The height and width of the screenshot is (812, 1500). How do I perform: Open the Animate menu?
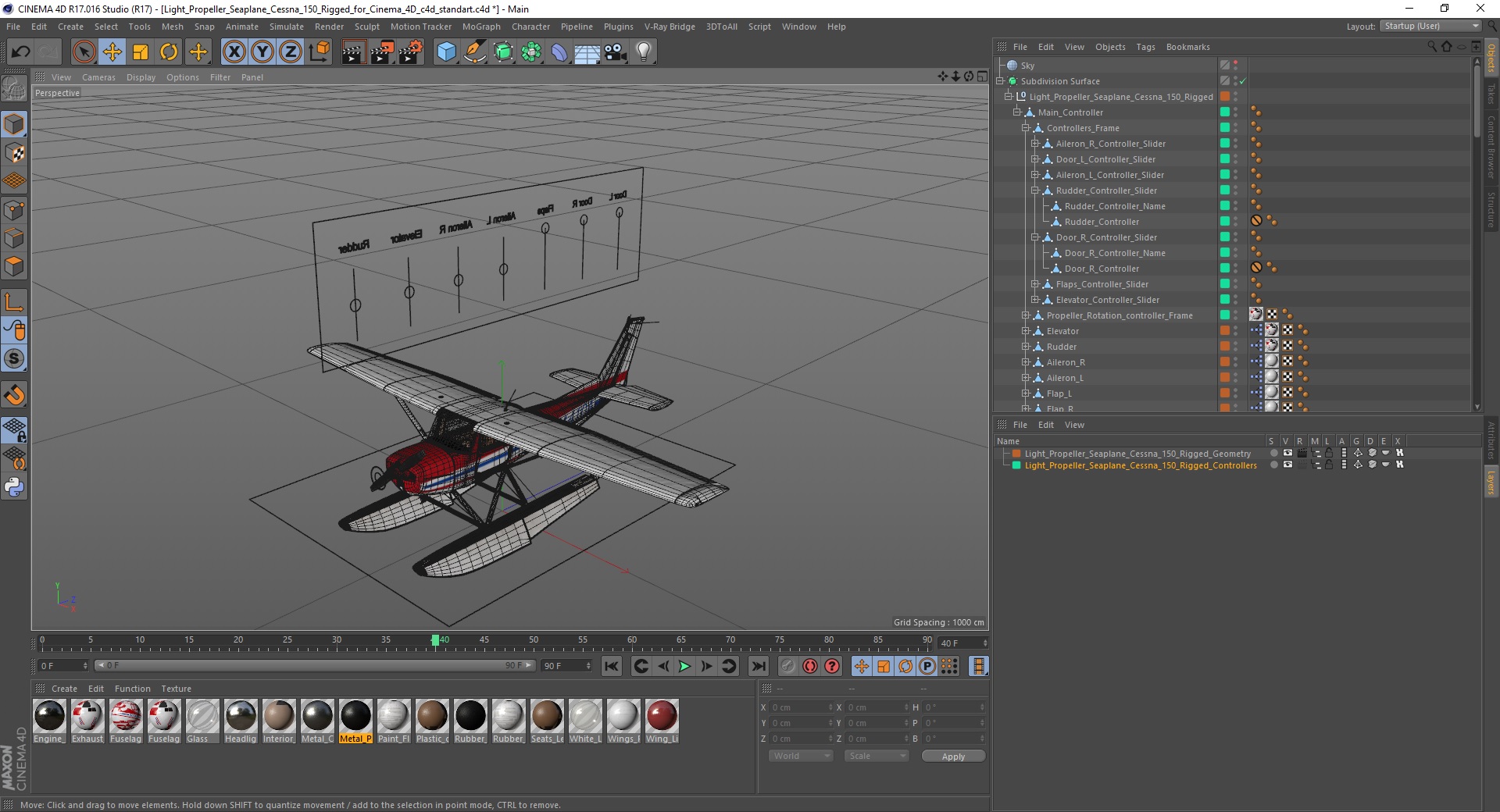[x=241, y=27]
